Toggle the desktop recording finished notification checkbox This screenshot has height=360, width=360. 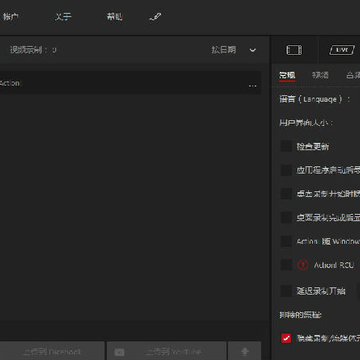coord(286,217)
